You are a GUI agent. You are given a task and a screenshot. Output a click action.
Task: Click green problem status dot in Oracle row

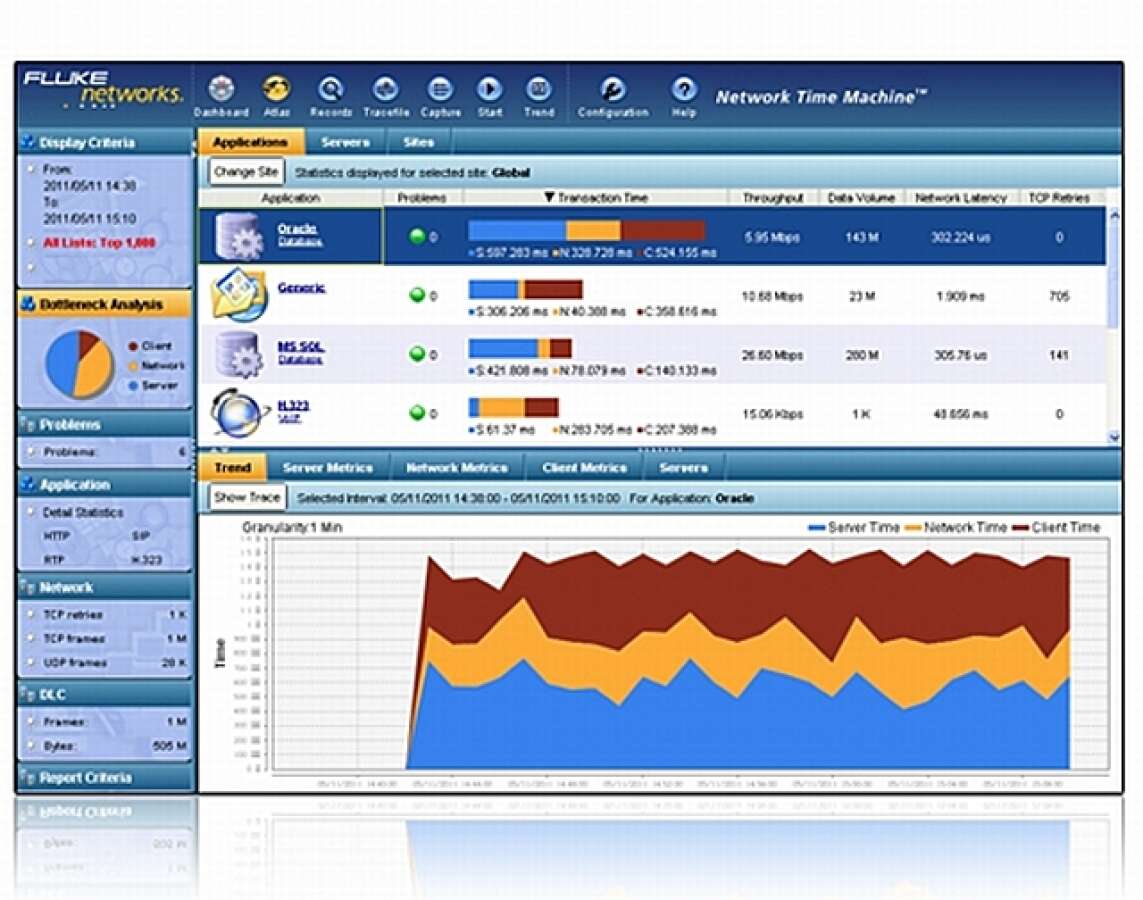click(417, 236)
